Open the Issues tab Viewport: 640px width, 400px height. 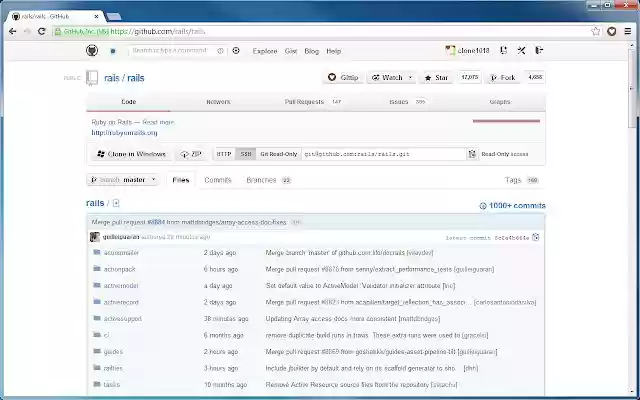407,102
